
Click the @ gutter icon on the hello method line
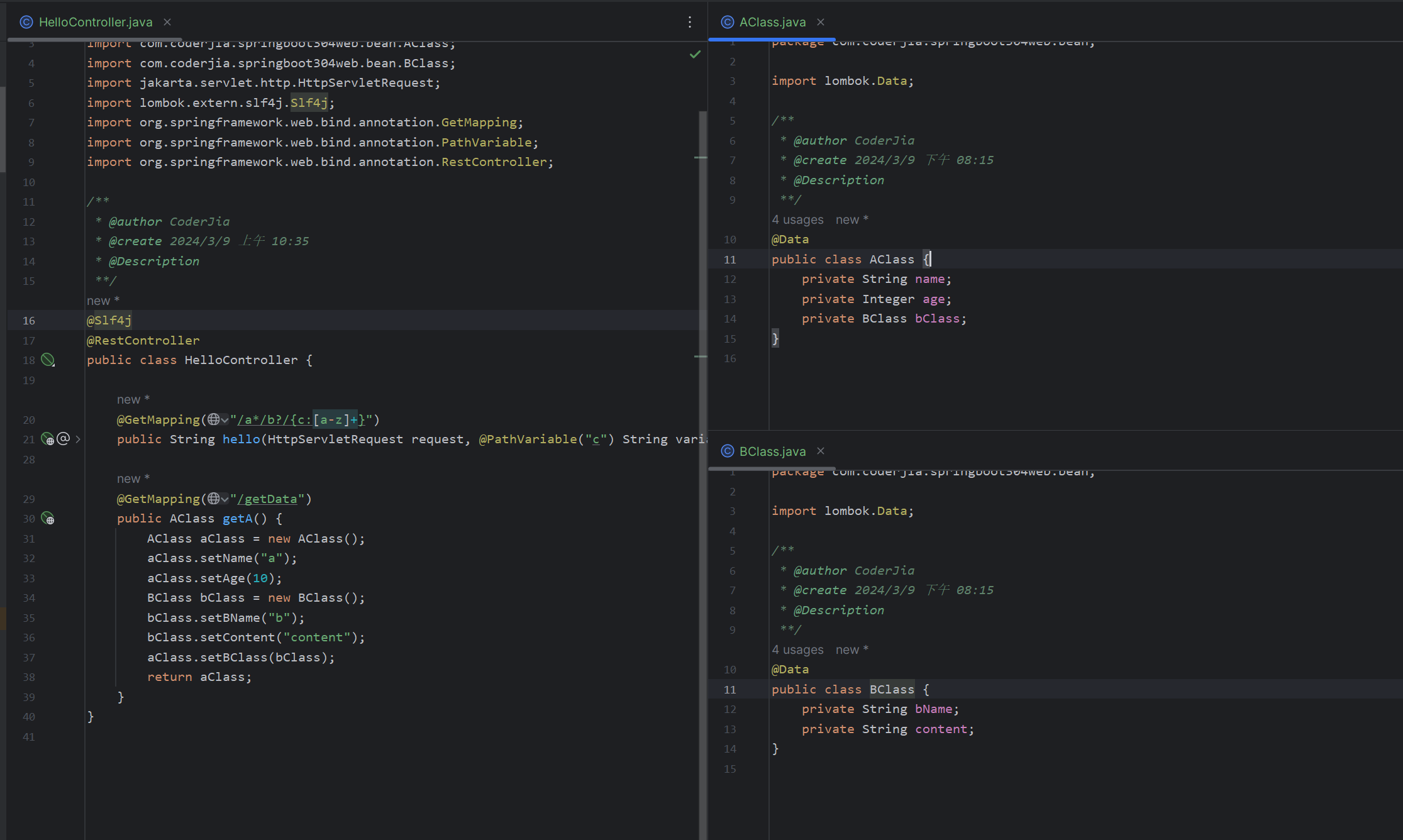63,439
